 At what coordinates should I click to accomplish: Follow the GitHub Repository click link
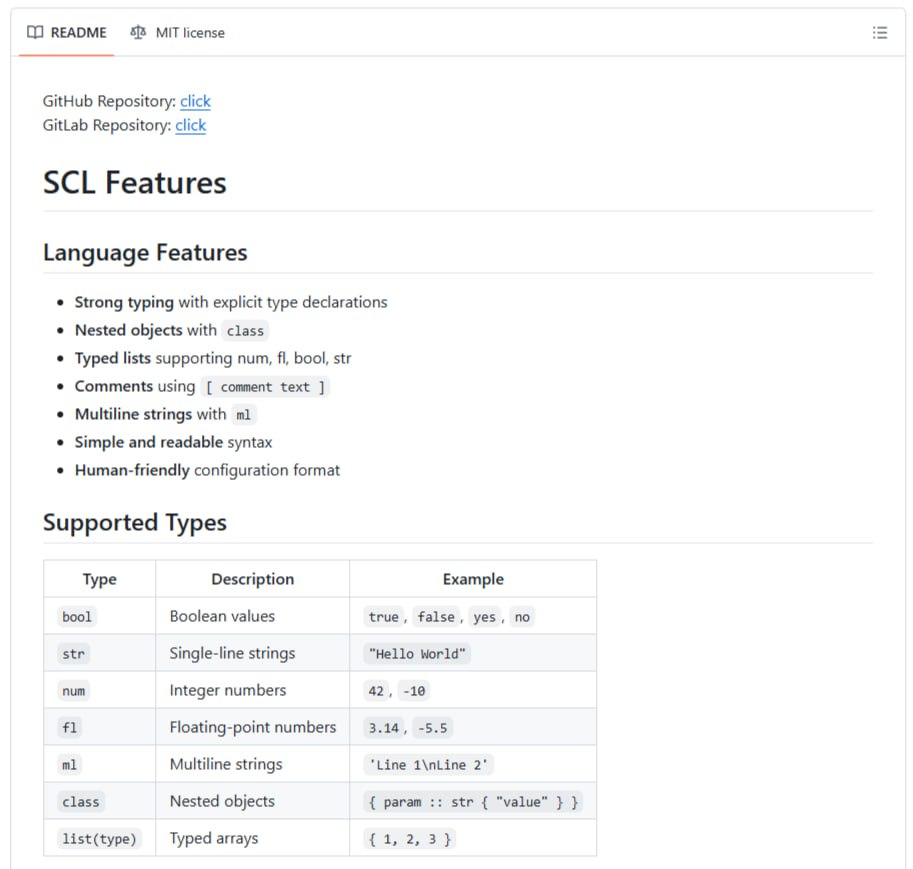(x=195, y=101)
